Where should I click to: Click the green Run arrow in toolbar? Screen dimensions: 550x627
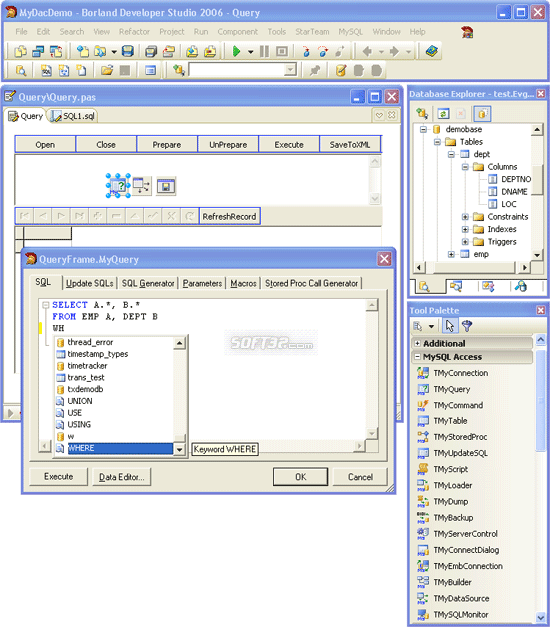pos(236,51)
